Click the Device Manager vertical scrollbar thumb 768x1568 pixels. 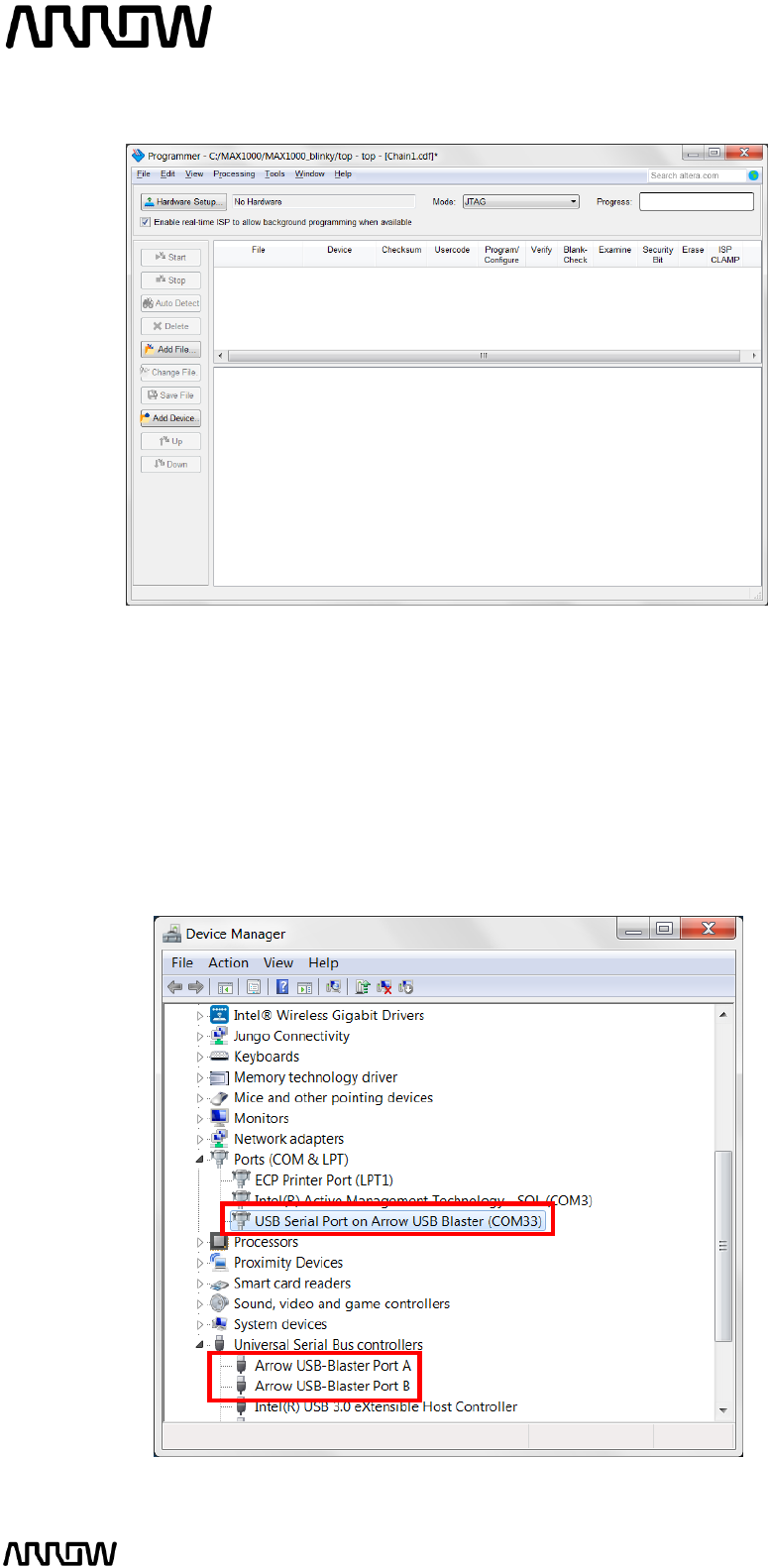pos(723,1246)
